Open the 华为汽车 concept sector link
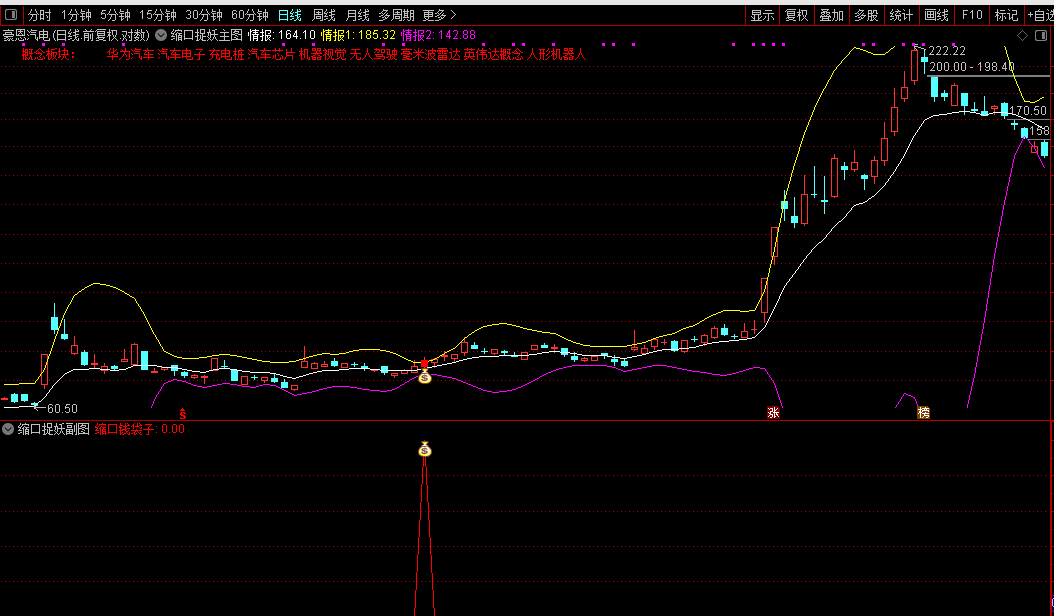The height and width of the screenshot is (616, 1054). (130, 54)
